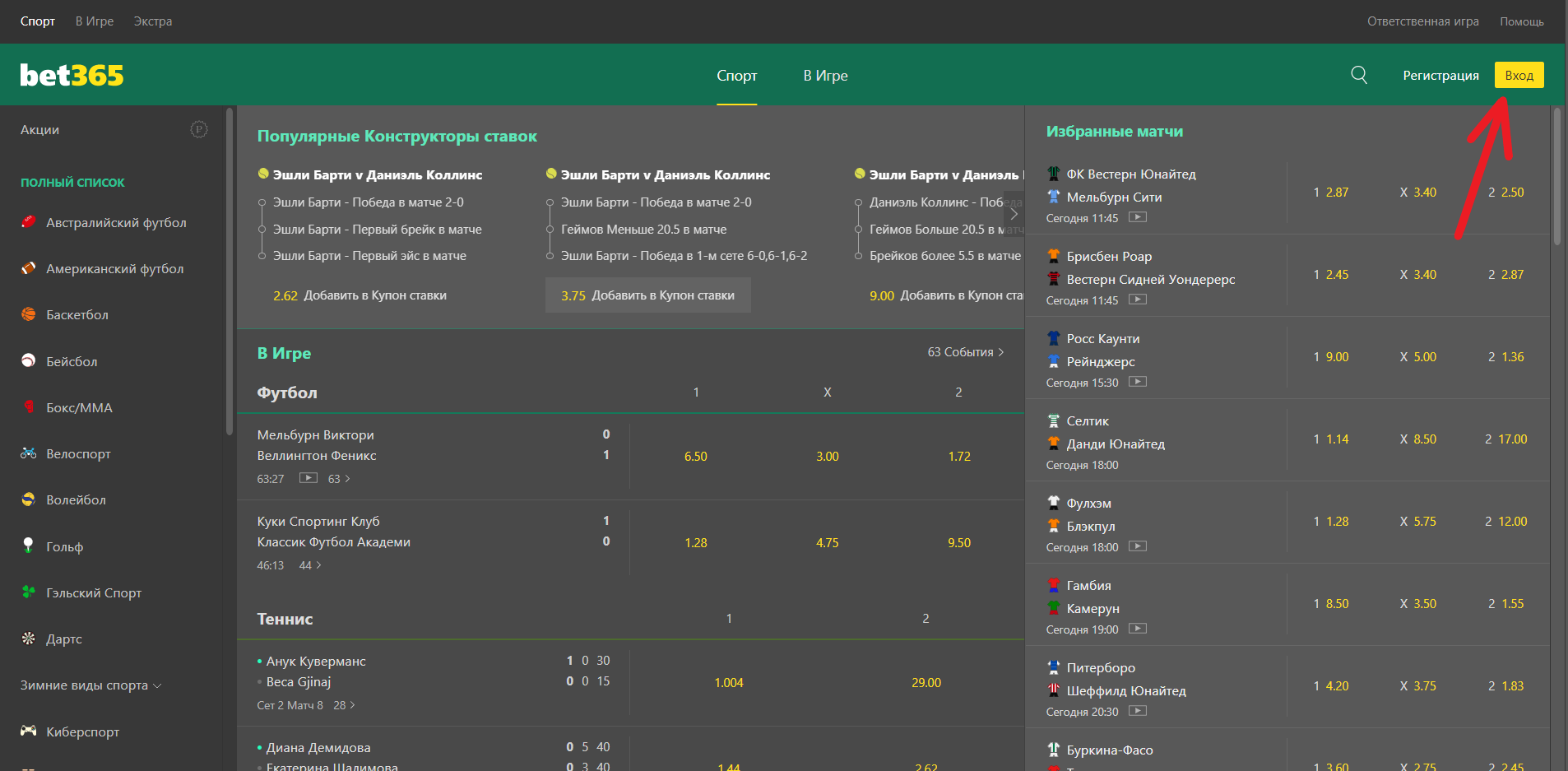Open Диана Демидова tennis match
Screen dimensions: 1568x771
318,748
